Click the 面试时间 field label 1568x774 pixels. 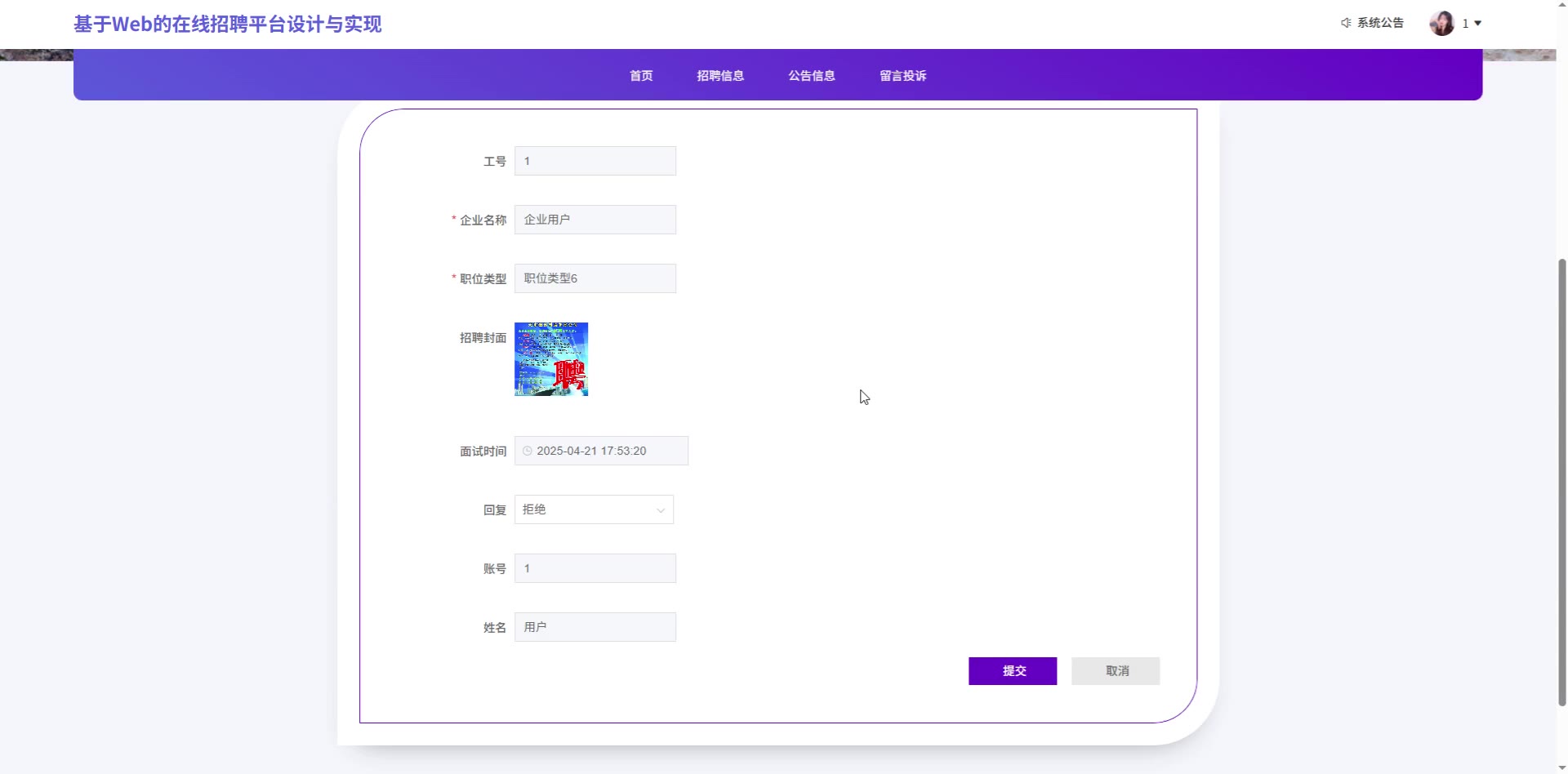(483, 451)
